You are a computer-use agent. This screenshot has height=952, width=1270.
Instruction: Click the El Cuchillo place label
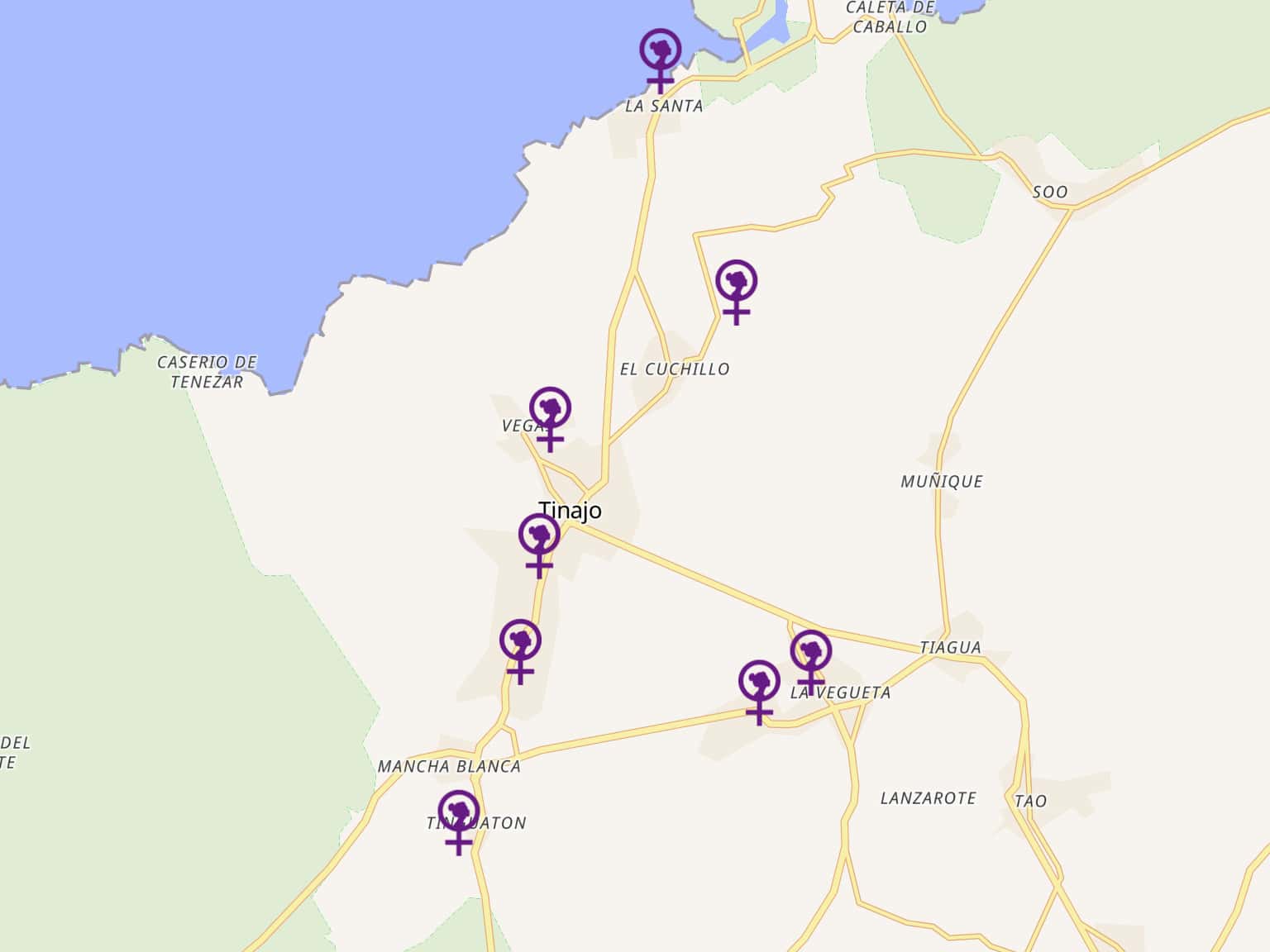point(675,369)
